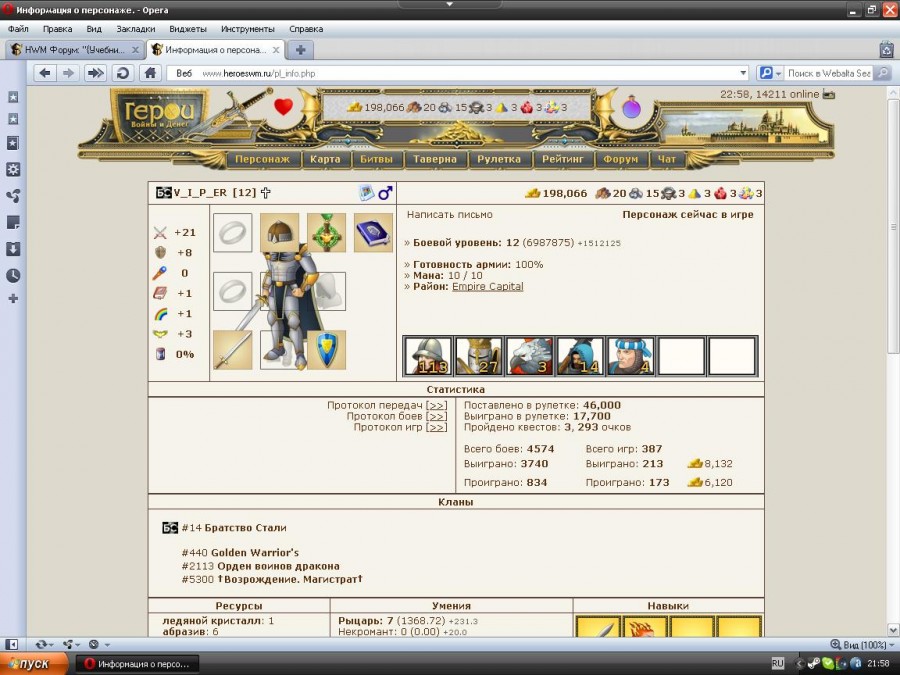Open the Turbo dropdown in status bar
The image size is (900, 675).
tap(98, 644)
